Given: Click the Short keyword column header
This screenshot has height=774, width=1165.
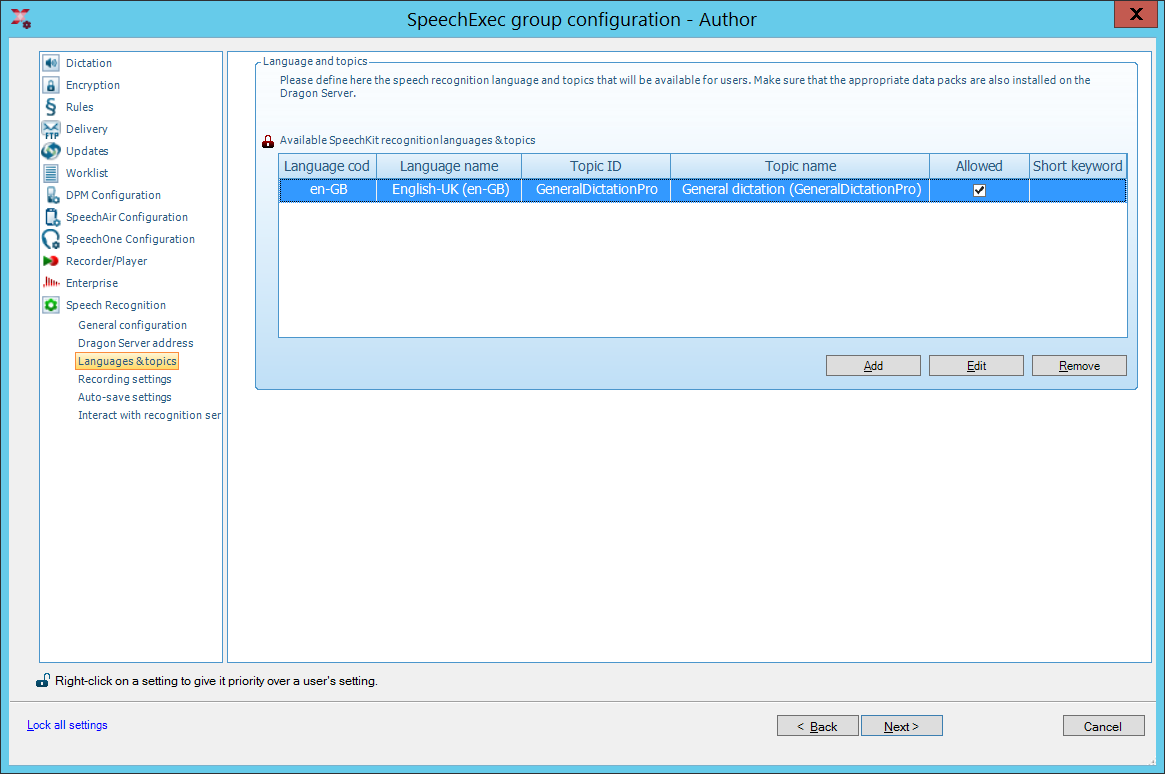Looking at the screenshot, I should (x=1078, y=166).
